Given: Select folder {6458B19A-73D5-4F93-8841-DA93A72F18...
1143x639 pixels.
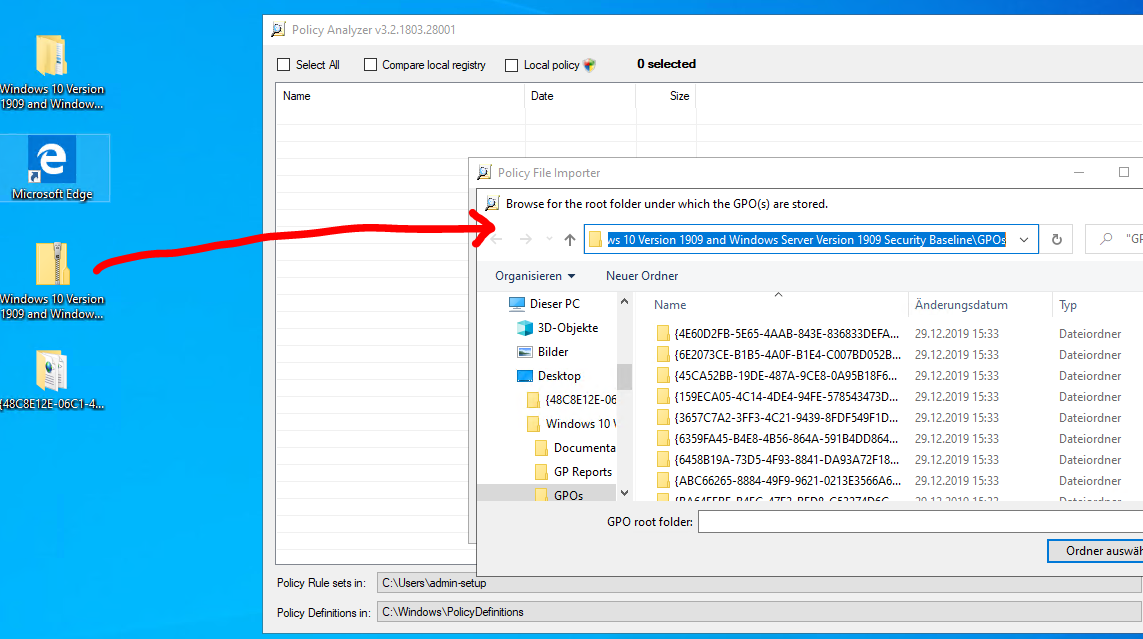Looking at the screenshot, I should coord(777,460).
